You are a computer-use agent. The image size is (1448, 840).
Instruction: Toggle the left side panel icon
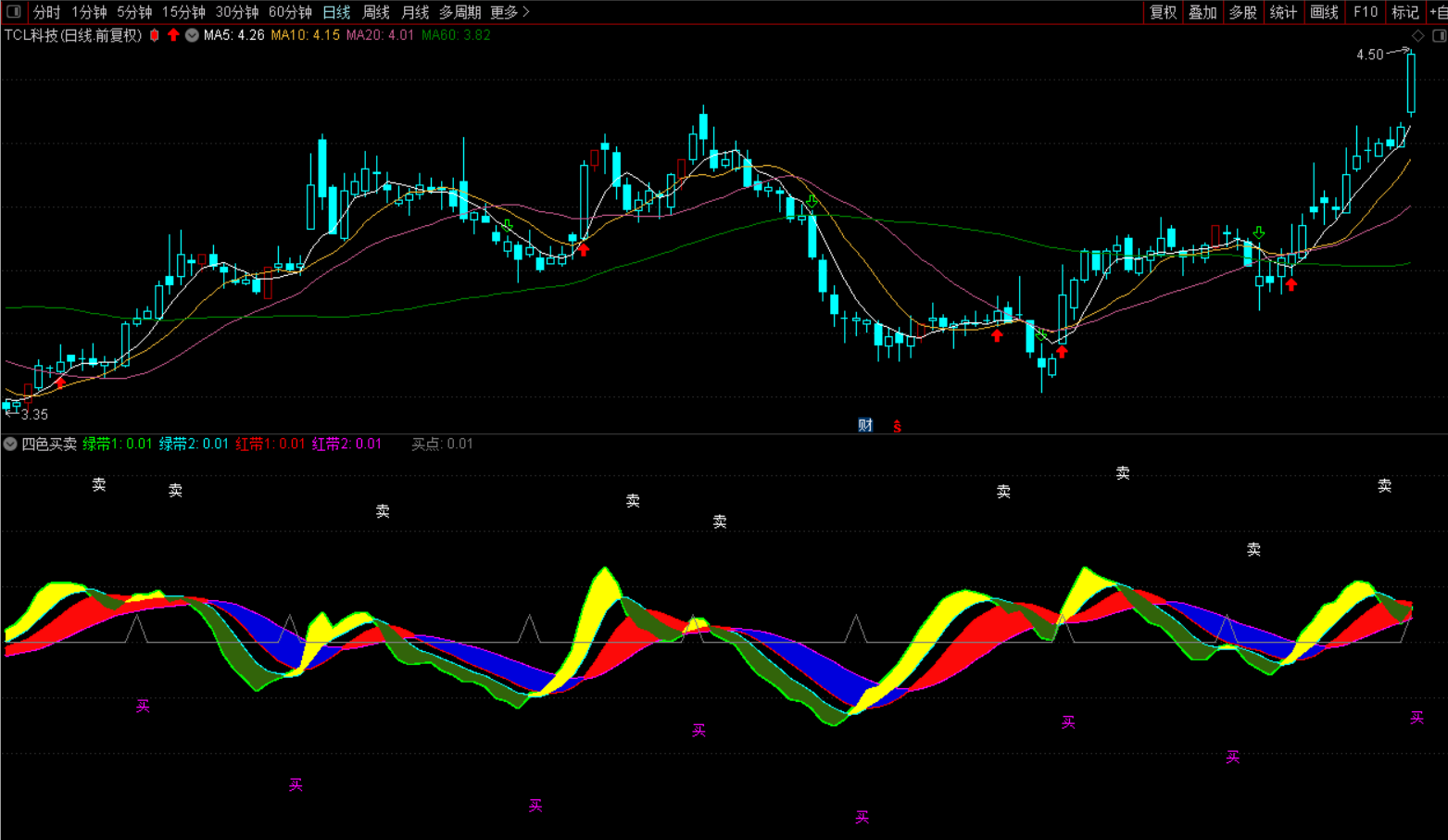pos(13,12)
